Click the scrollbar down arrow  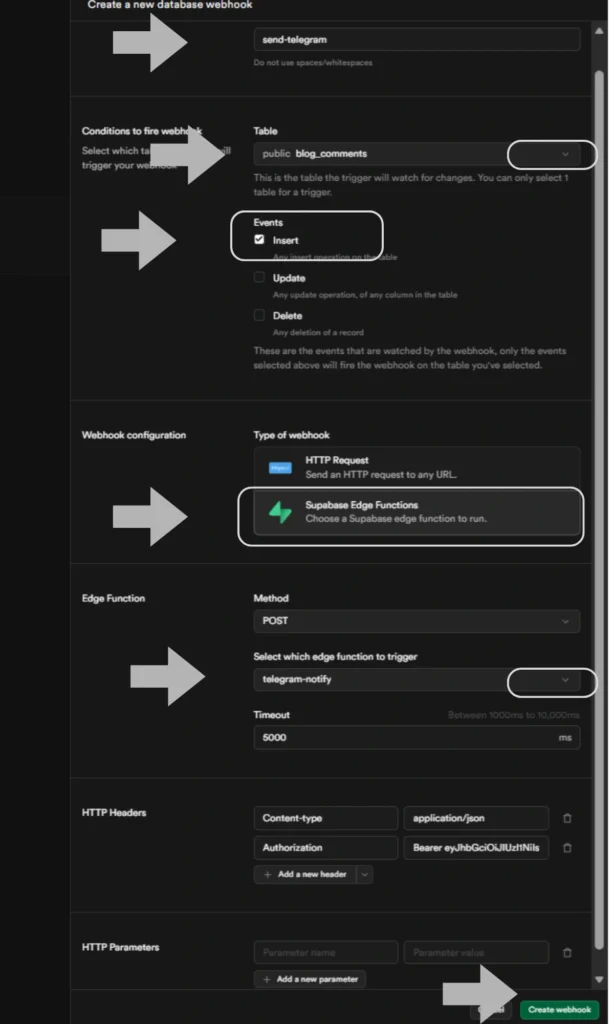pos(599,980)
